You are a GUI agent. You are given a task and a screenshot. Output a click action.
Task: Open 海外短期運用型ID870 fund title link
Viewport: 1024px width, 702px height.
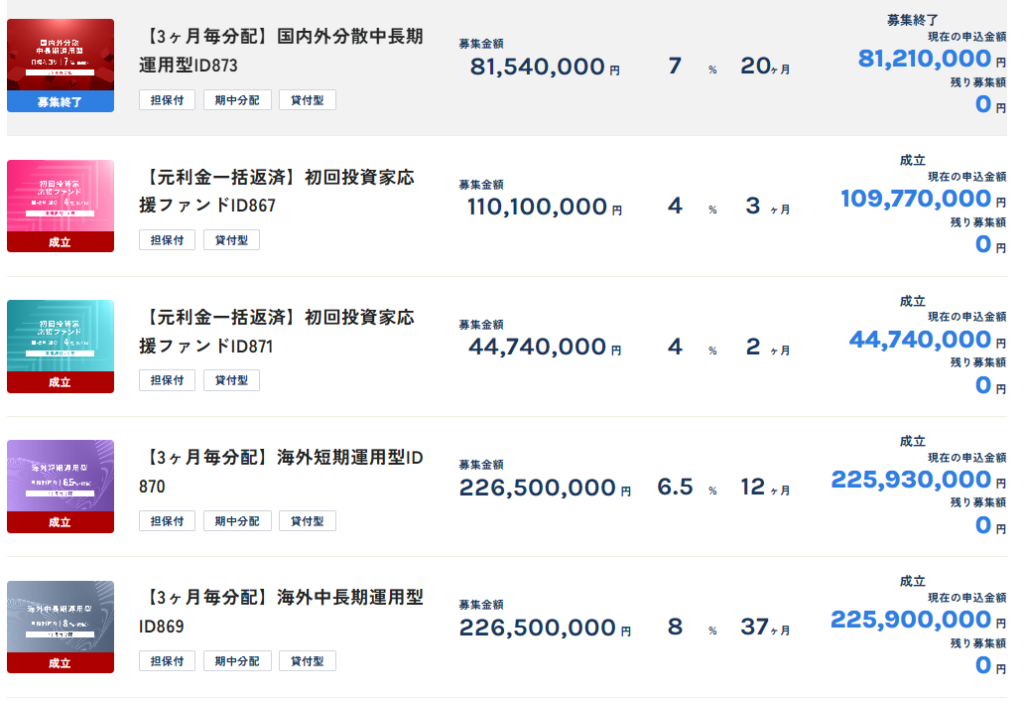[x=281, y=471]
